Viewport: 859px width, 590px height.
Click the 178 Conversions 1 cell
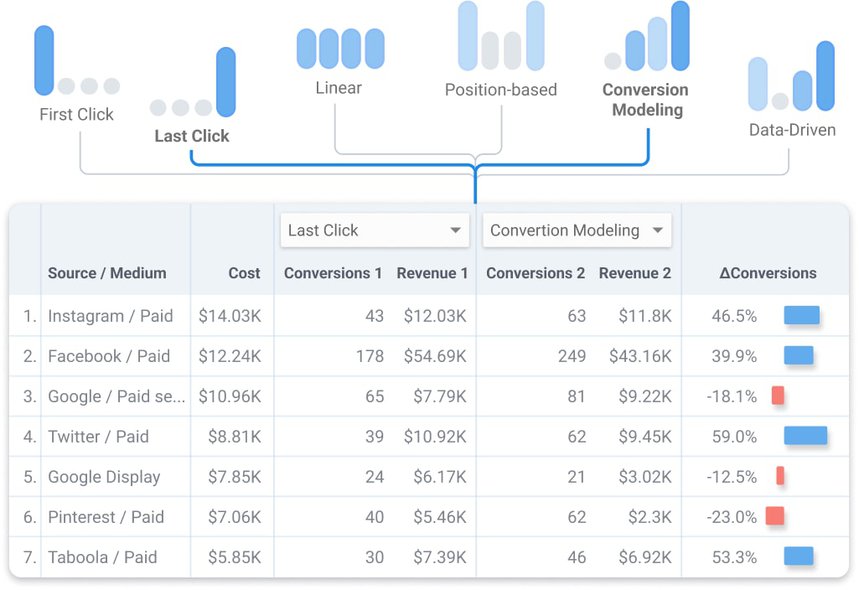pyautogui.click(x=370, y=356)
